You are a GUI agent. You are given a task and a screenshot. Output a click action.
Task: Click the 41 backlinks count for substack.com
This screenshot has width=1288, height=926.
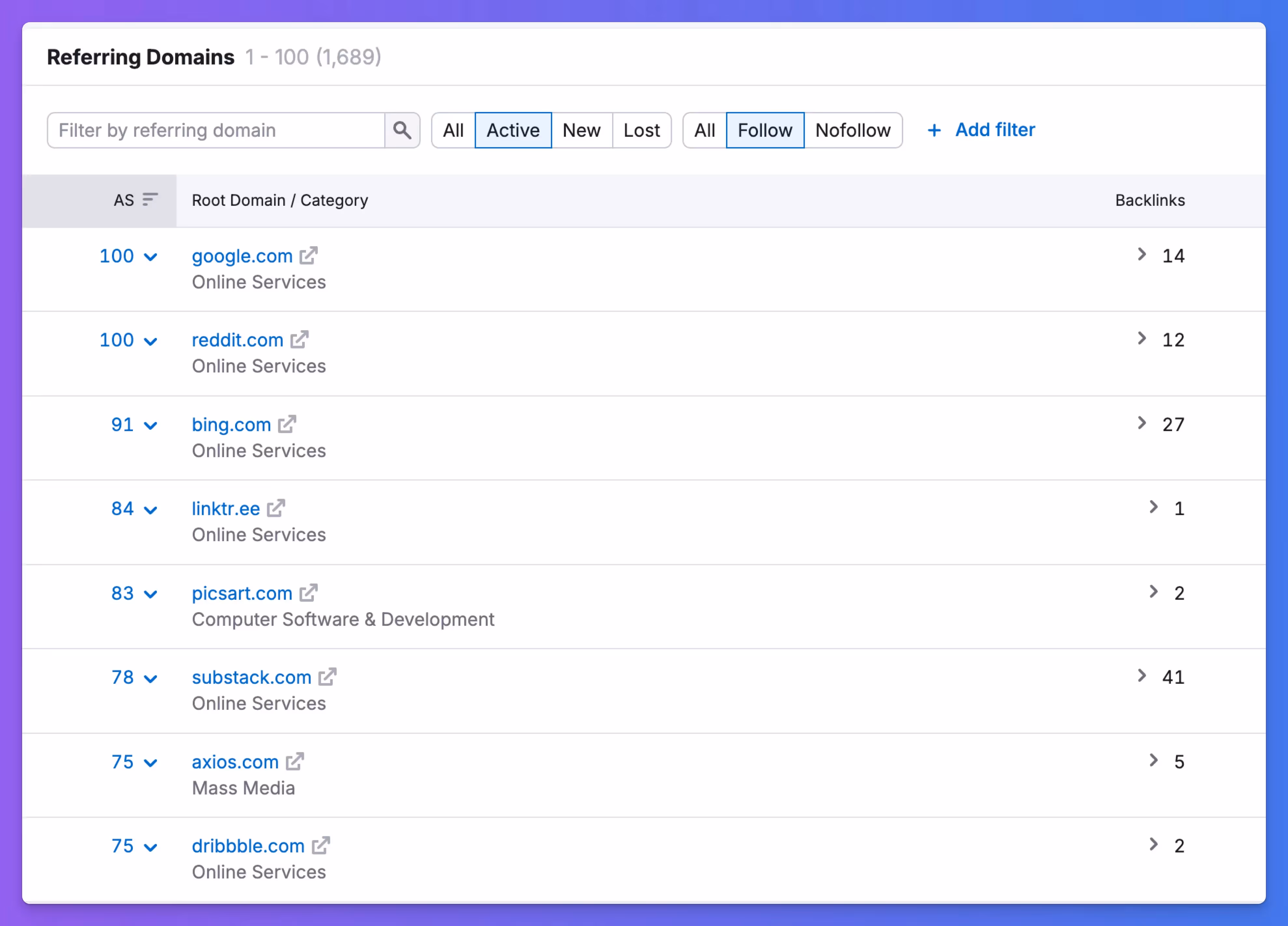1173,677
